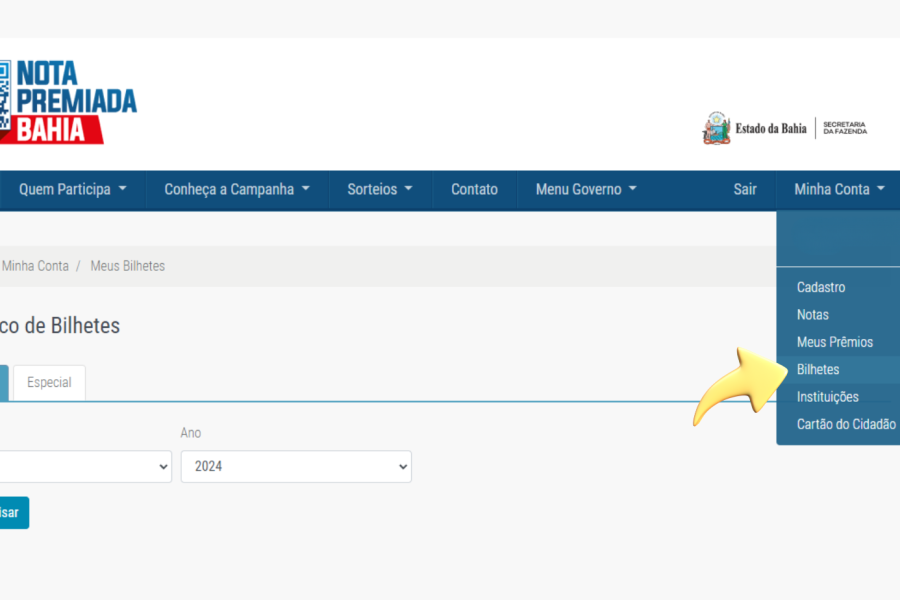Image resolution: width=900 pixels, height=600 pixels.
Task: Go to Meus Prêmios
Action: point(835,342)
